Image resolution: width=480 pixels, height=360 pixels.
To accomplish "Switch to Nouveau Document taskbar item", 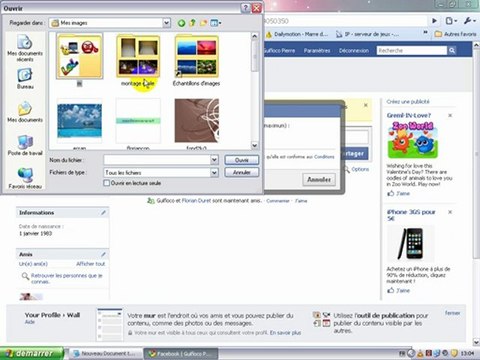I will [x=105, y=354].
